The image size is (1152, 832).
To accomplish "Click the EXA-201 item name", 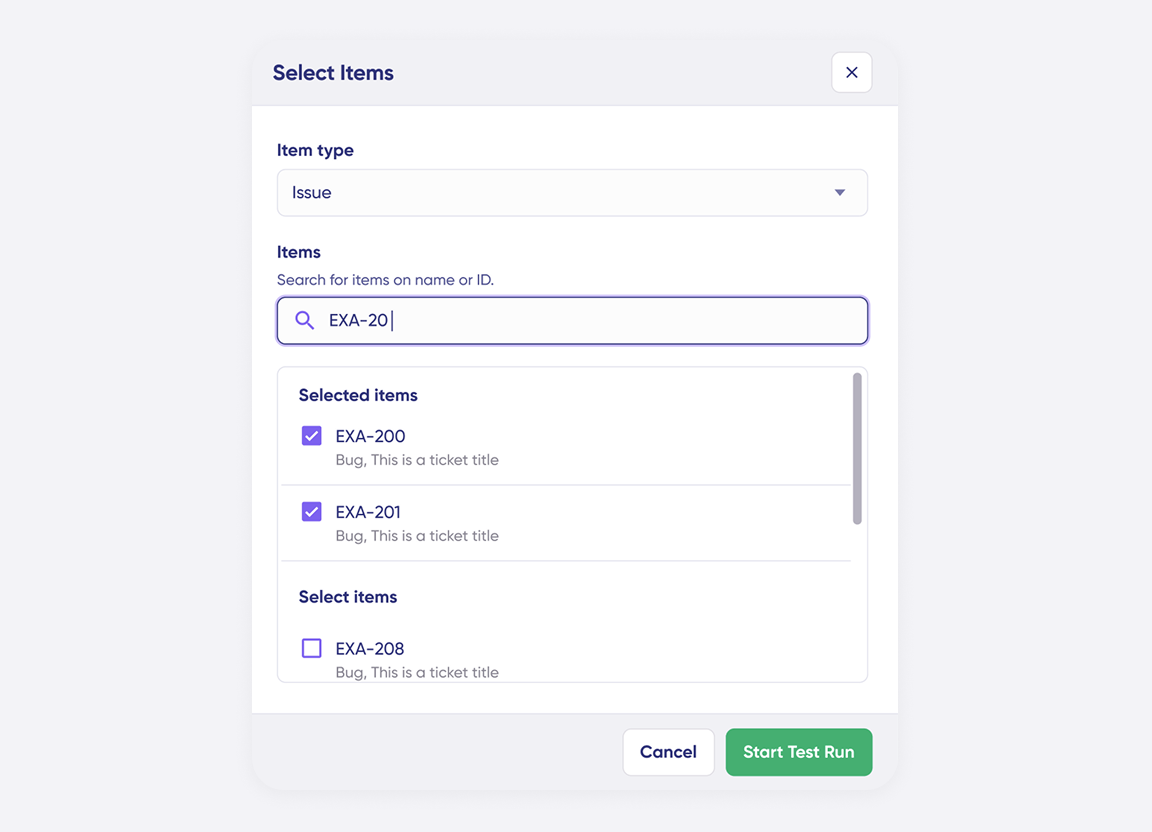I will click(x=368, y=512).
